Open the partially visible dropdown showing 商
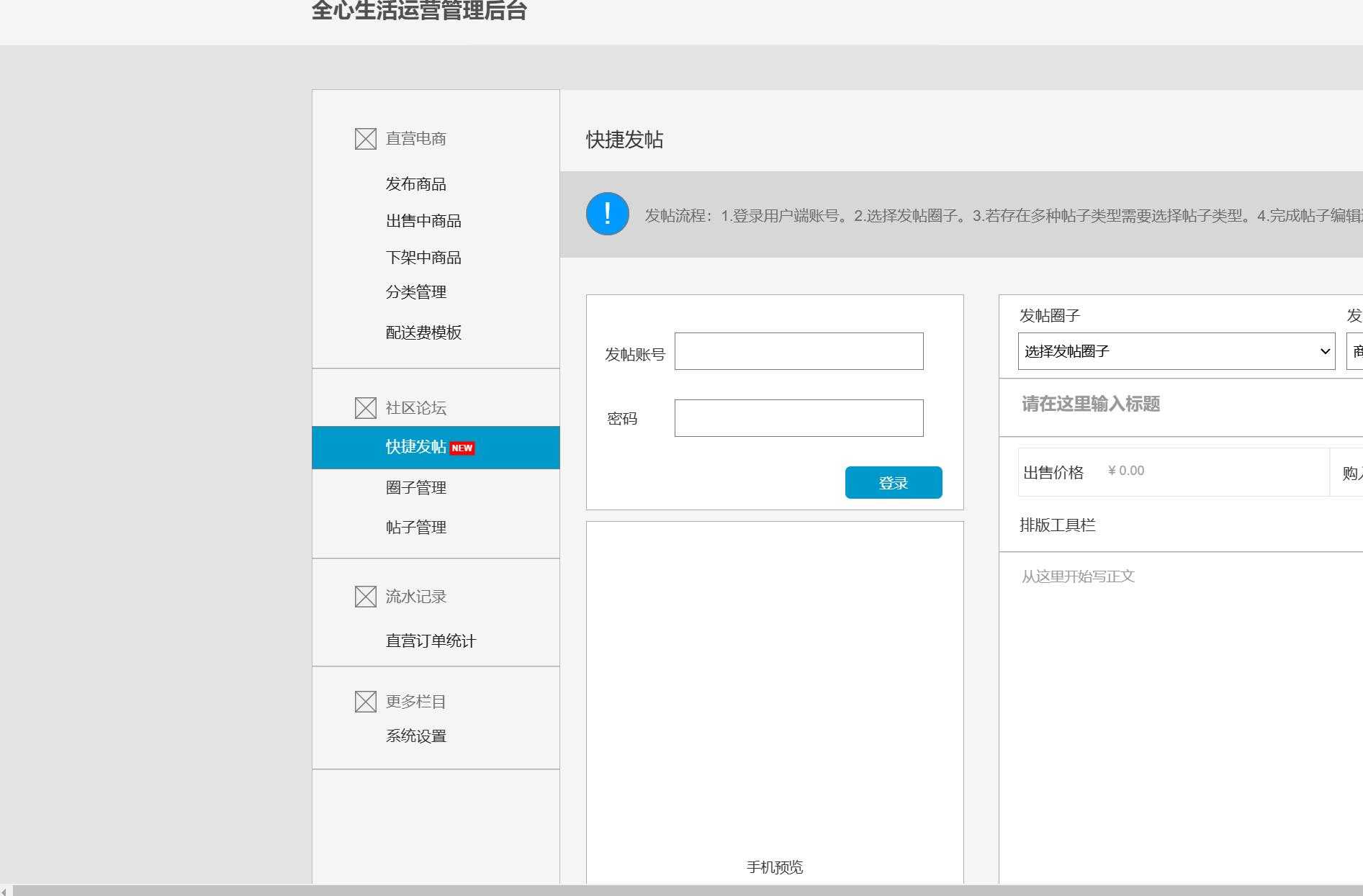Viewport: 1363px width, 896px height. [x=1356, y=351]
